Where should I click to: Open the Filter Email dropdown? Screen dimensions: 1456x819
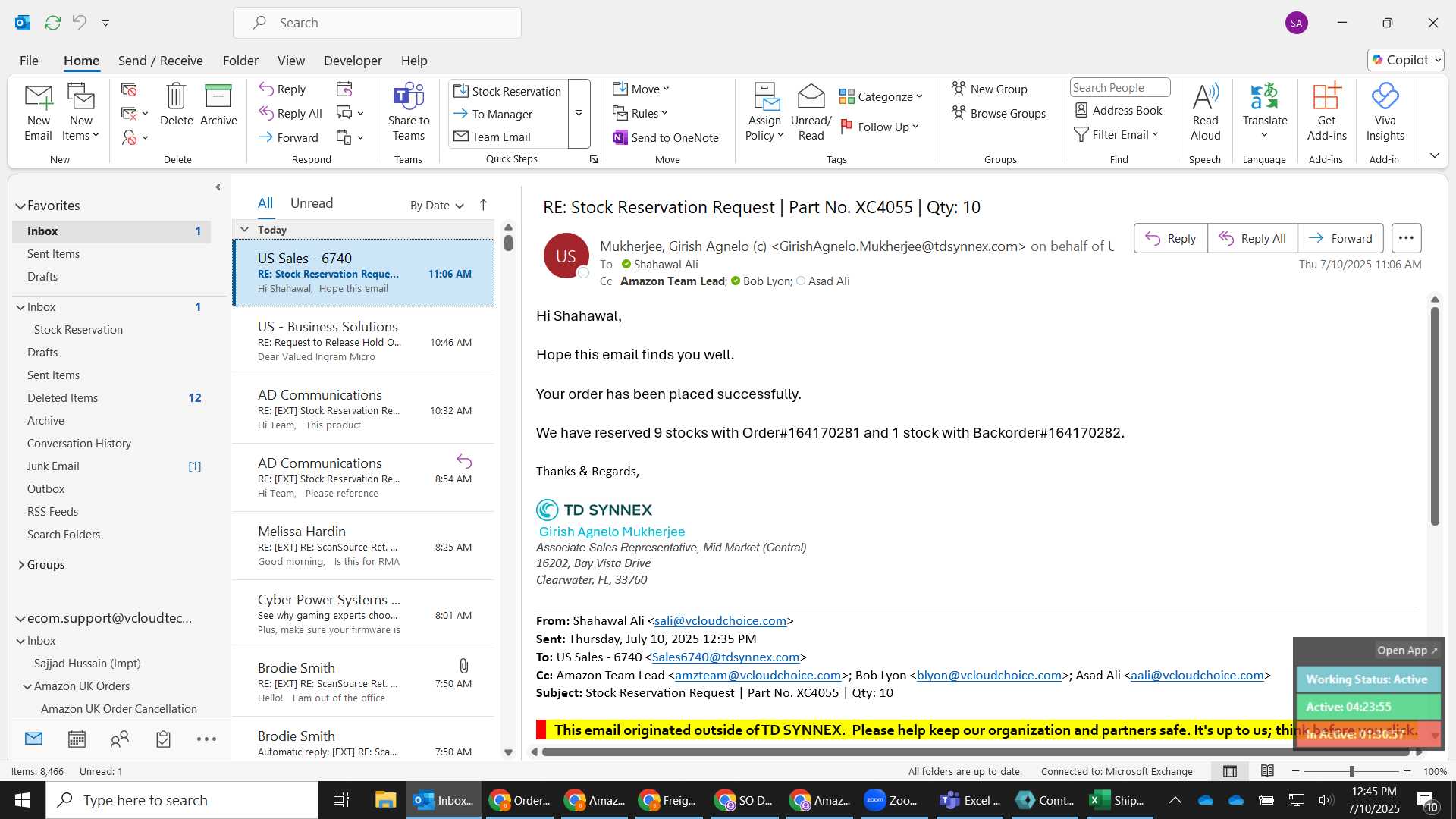(1116, 134)
